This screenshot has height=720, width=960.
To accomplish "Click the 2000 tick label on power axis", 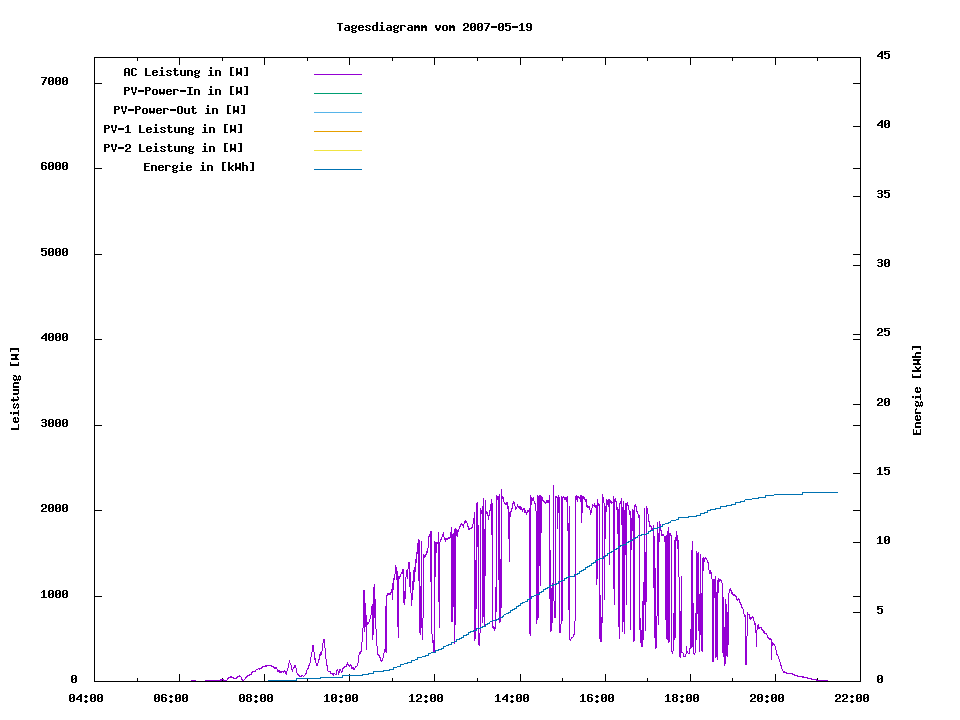I will pyautogui.click(x=53, y=509).
